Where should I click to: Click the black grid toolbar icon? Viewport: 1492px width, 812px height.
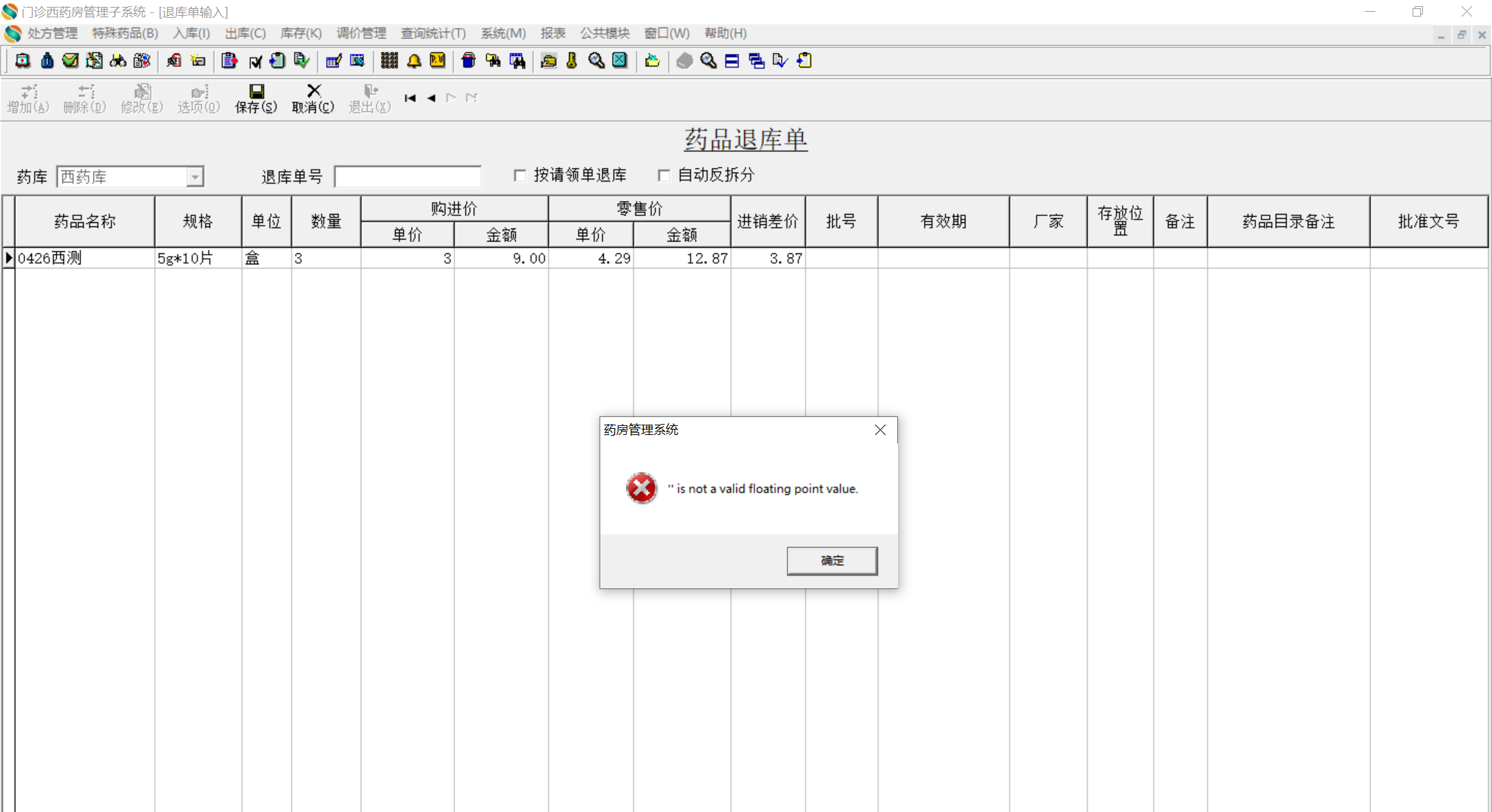tap(390, 61)
